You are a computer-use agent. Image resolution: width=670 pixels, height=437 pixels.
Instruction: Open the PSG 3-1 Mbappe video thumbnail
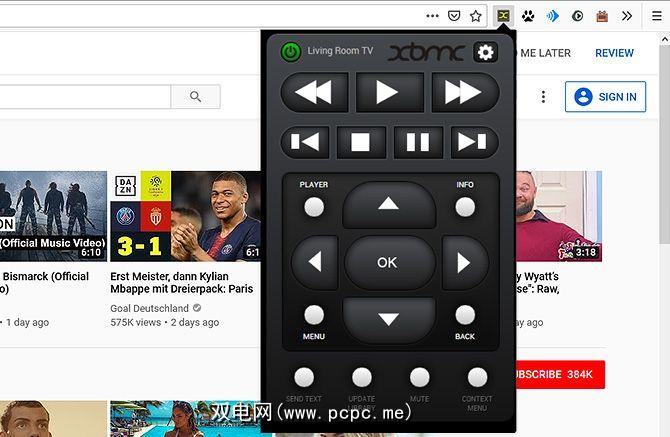185,216
